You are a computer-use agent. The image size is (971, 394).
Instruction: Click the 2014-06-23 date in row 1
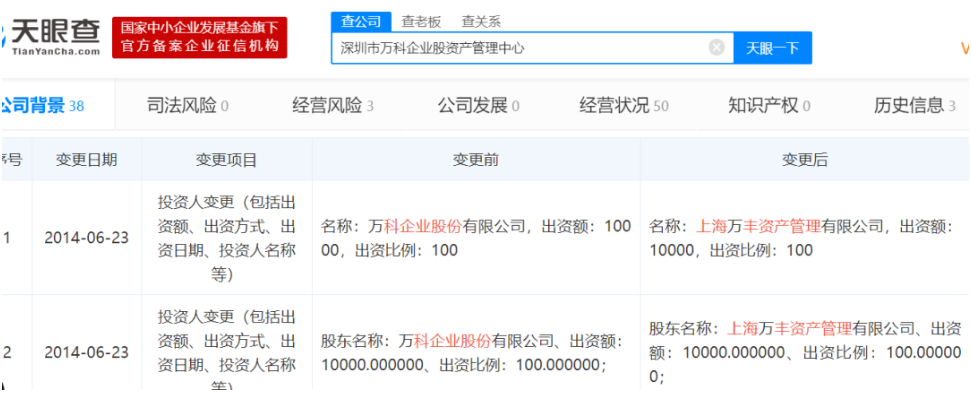coord(87,239)
